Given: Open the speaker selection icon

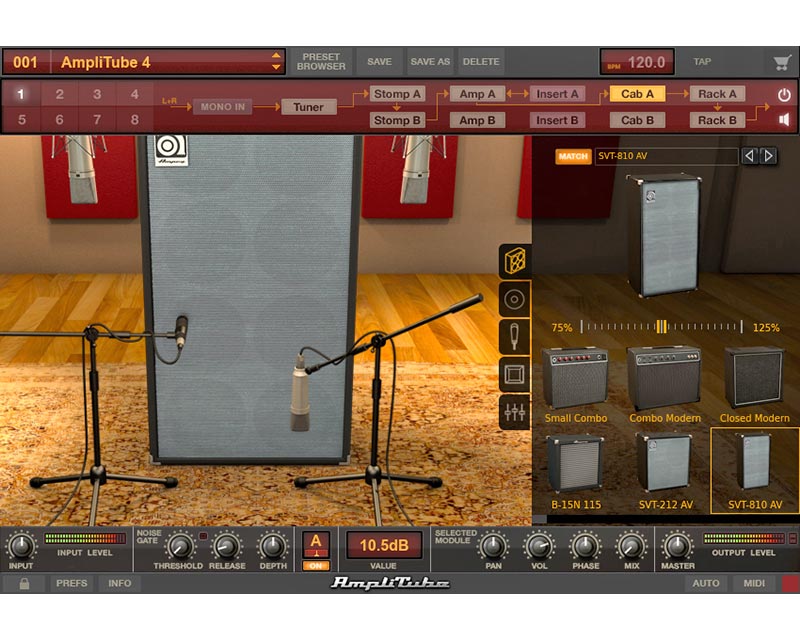Looking at the screenshot, I should (514, 299).
